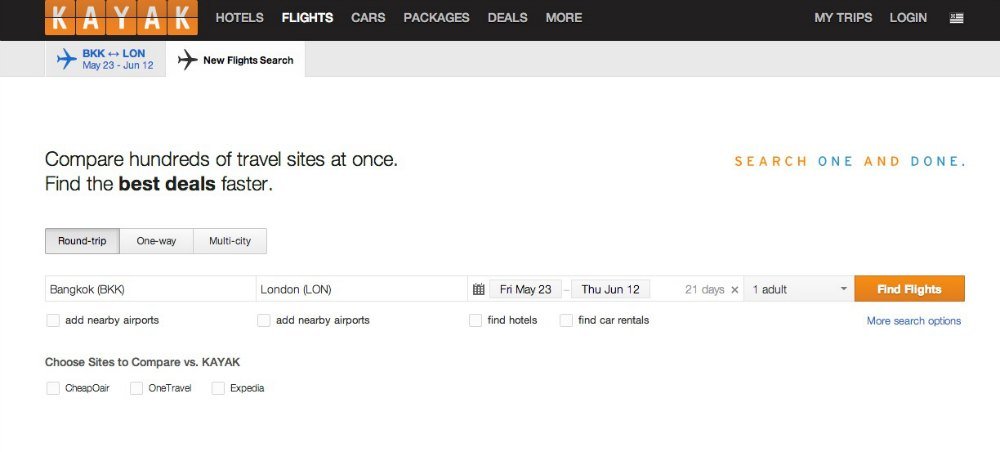
Task: Click the London (LON) destination field
Action: 362,289
